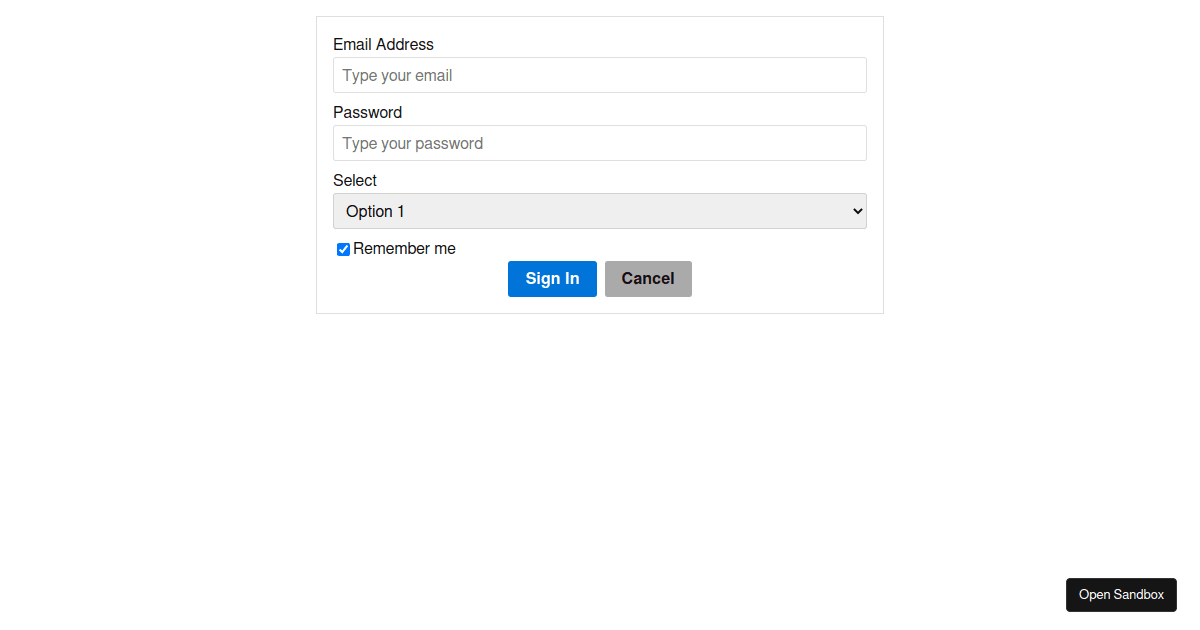Focus the 'Type your email' text box

(x=600, y=75)
